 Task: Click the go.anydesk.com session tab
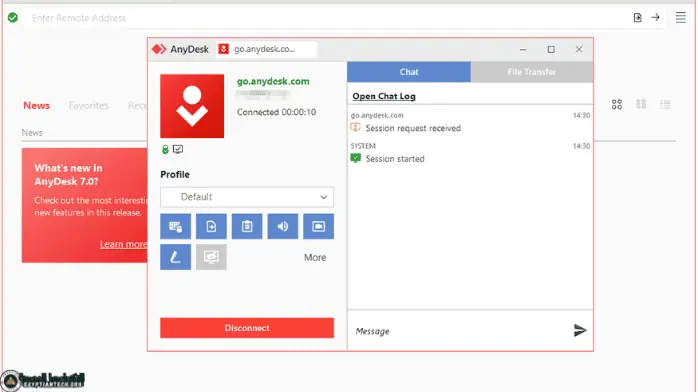tap(267, 49)
